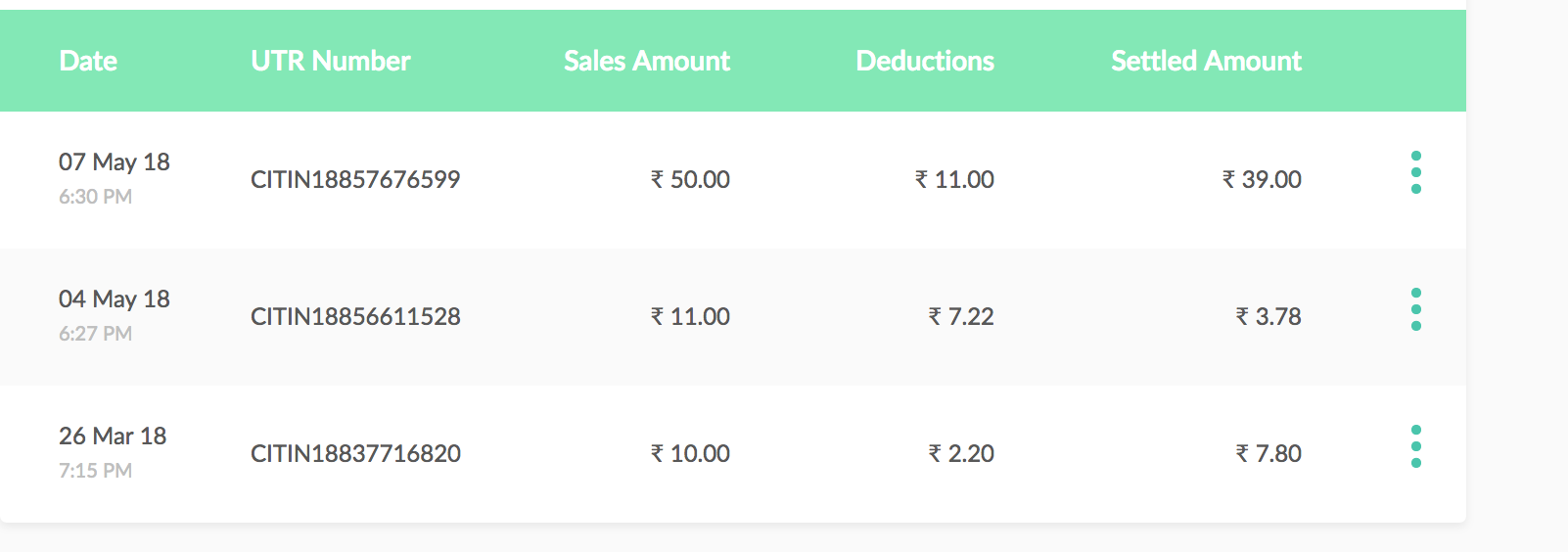This screenshot has width=1568, height=552.
Task: Select UTR number CITIN18837716820
Action: 355,453
